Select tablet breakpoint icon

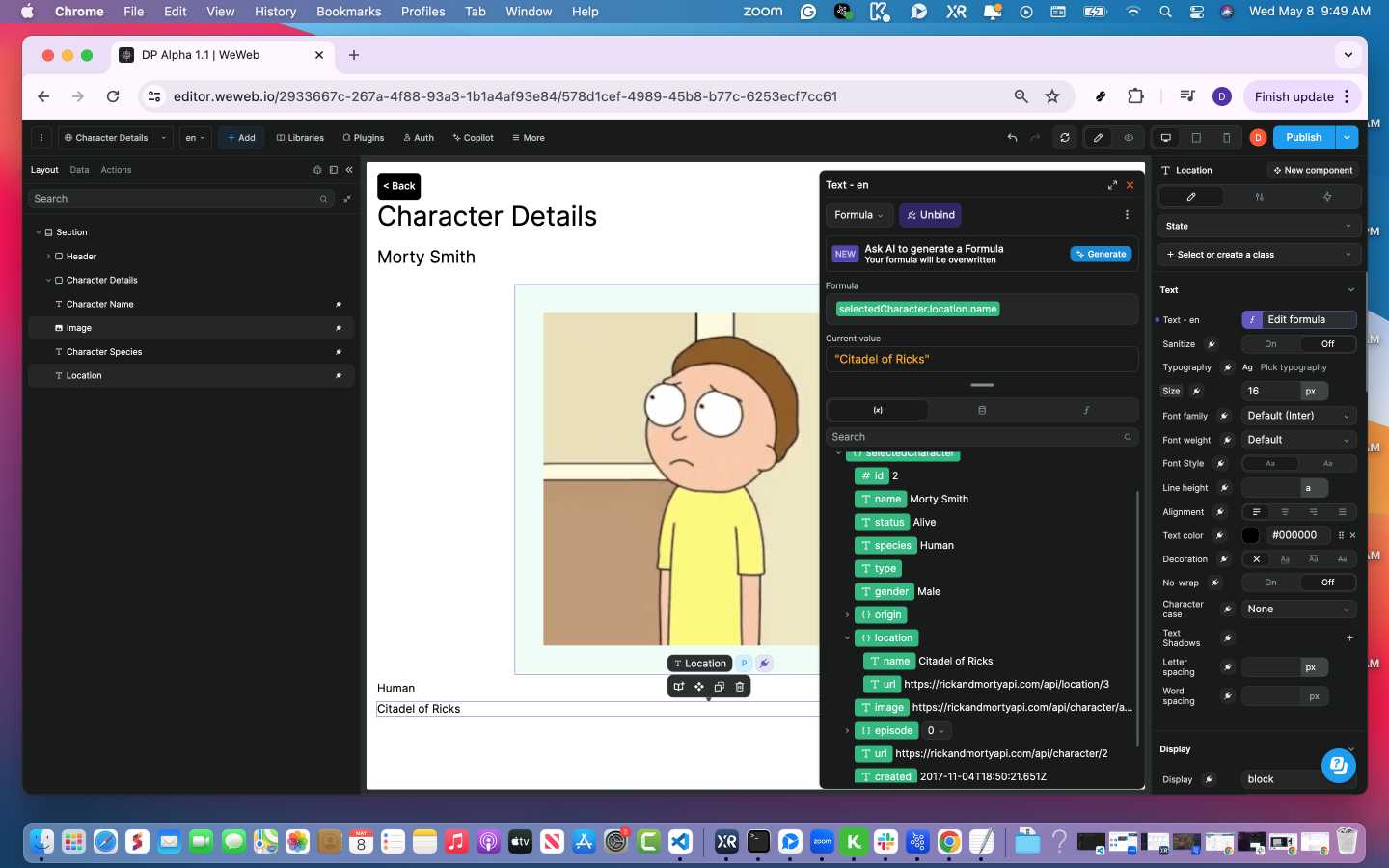coord(1196,138)
